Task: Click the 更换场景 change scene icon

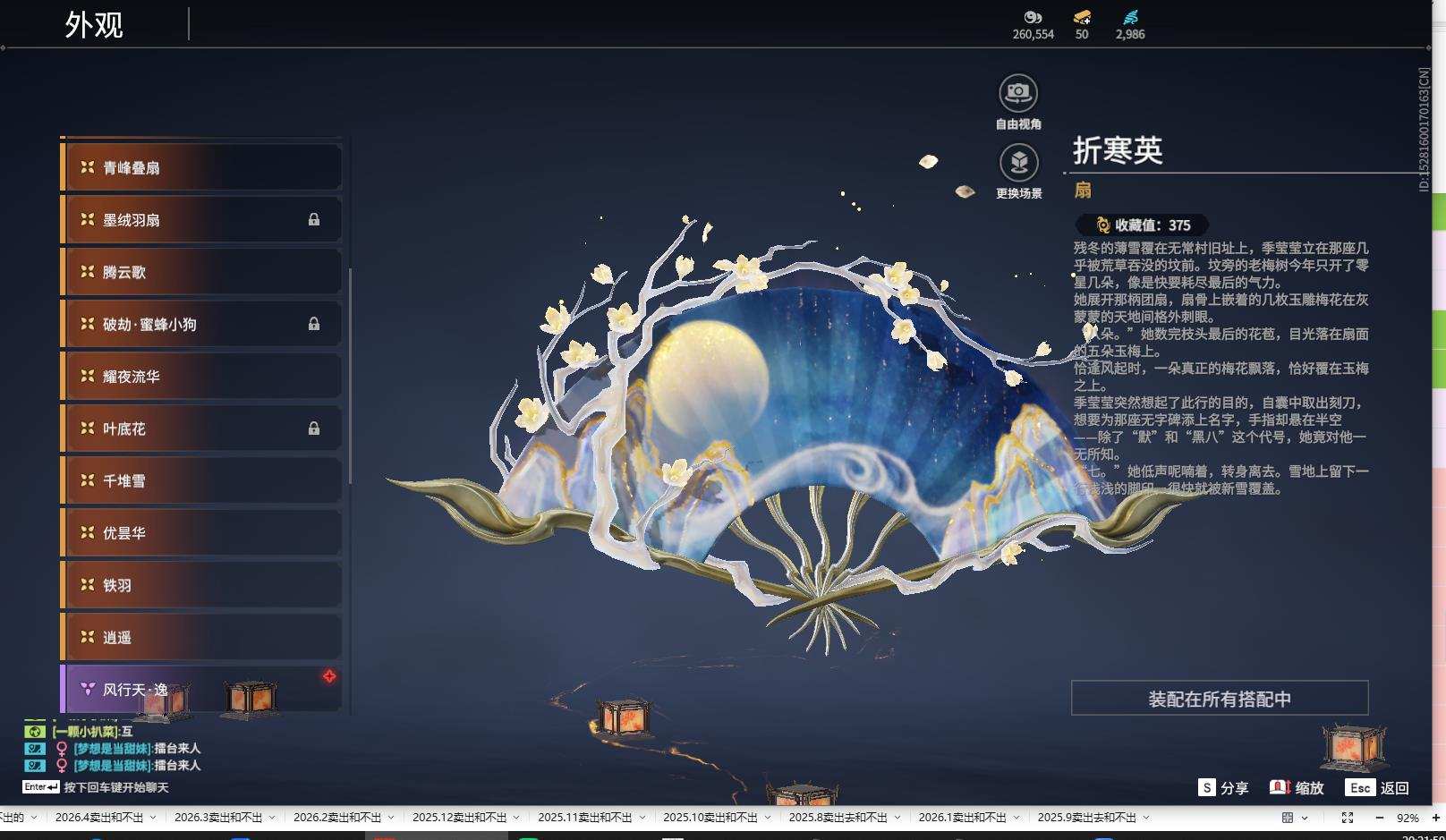Action: click(x=1018, y=163)
